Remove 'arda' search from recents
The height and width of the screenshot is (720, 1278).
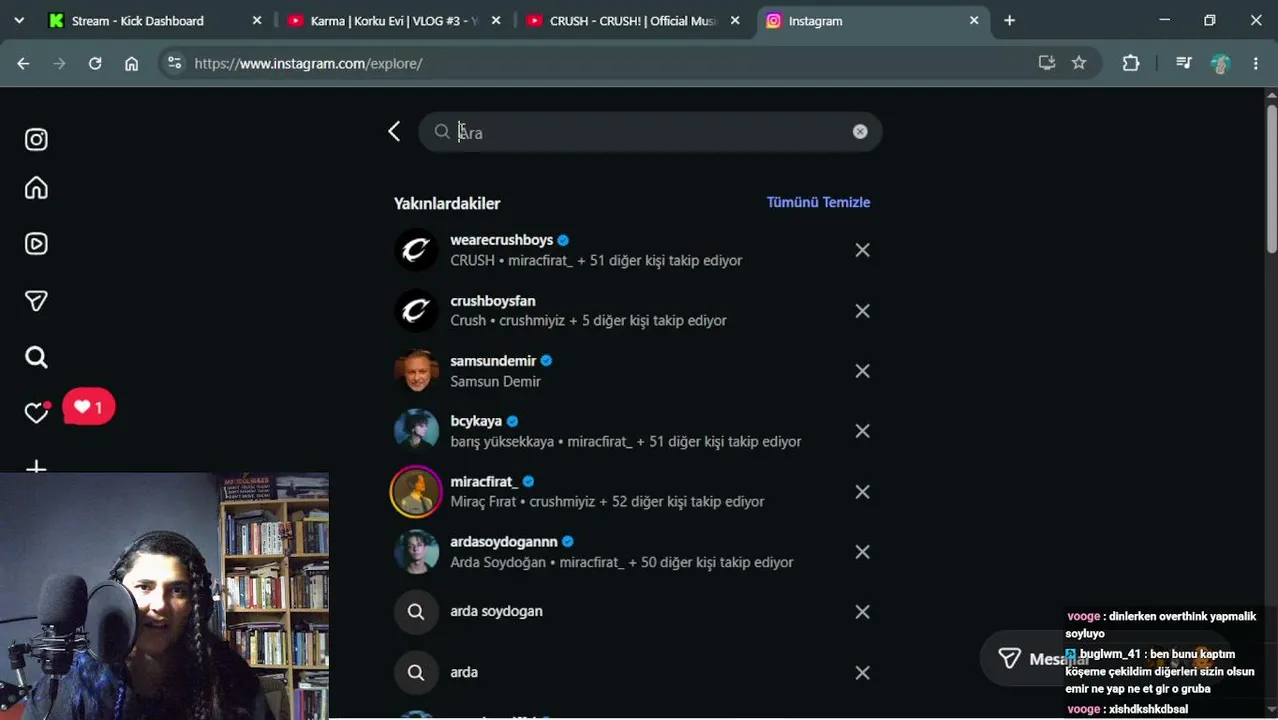pos(862,673)
